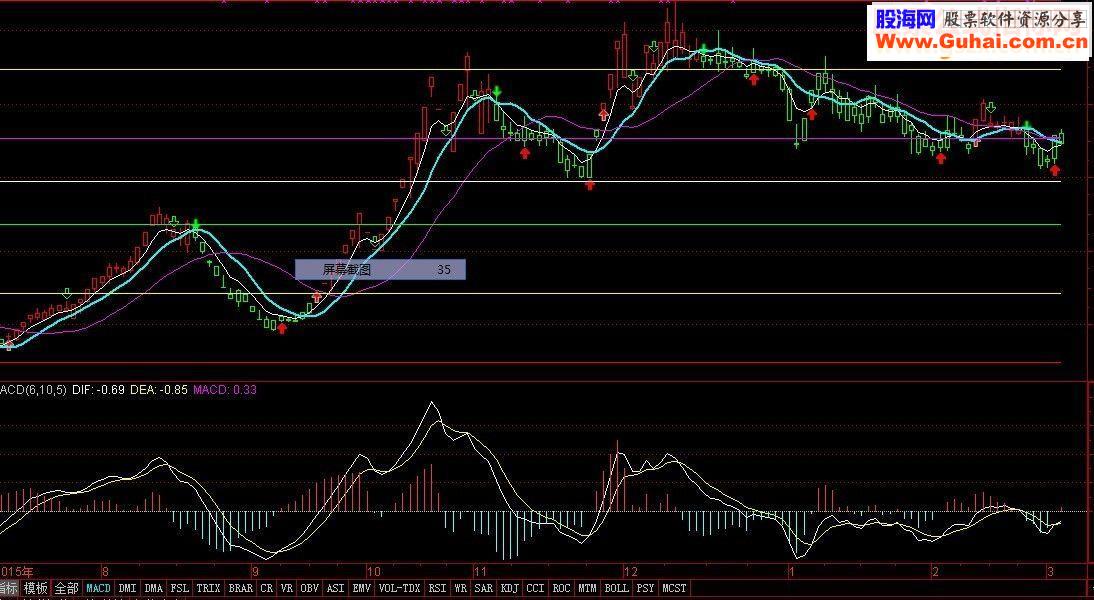This screenshot has height=600, width=1094.
Task: Show the KDJ indicator
Action: 509,588
